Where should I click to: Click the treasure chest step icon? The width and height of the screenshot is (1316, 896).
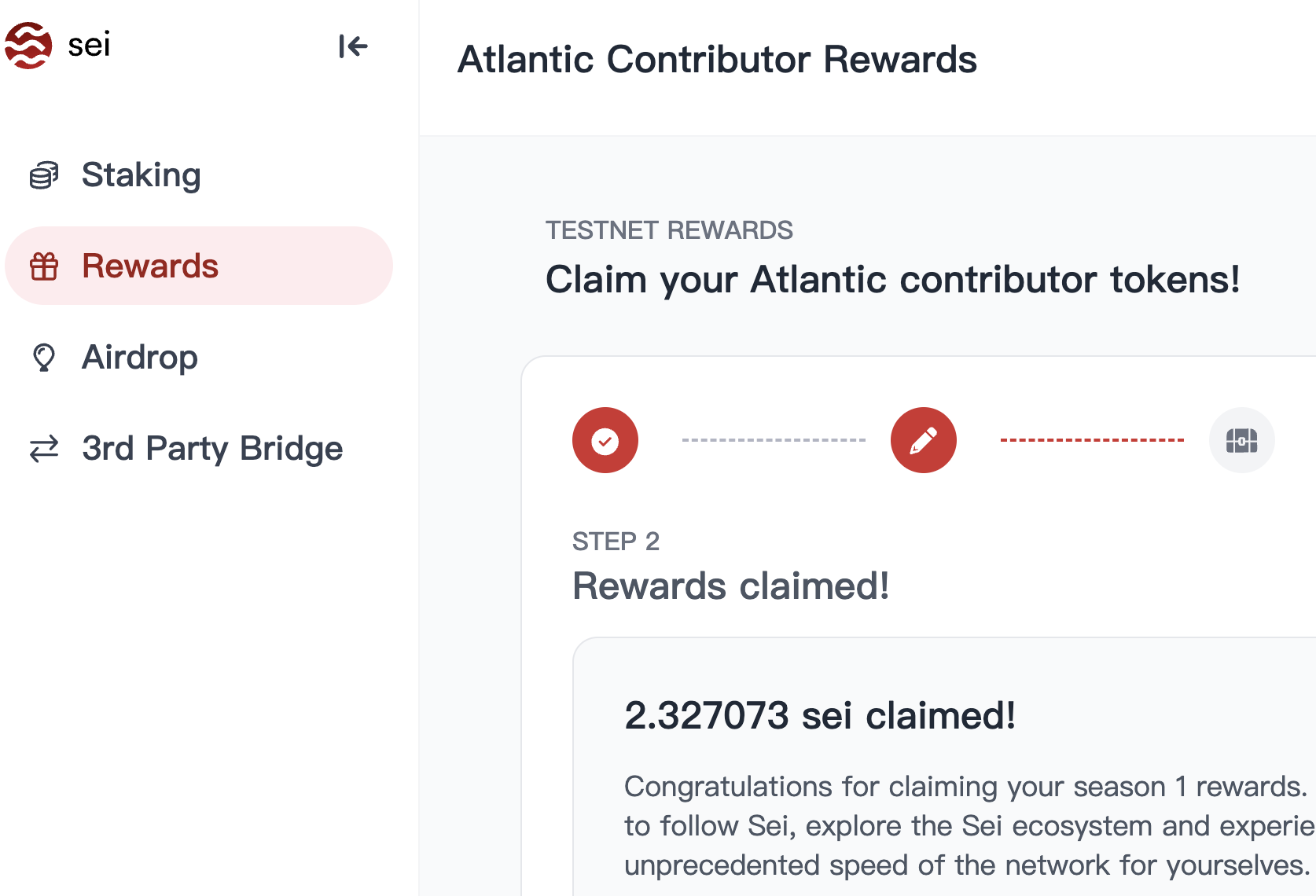click(1241, 440)
